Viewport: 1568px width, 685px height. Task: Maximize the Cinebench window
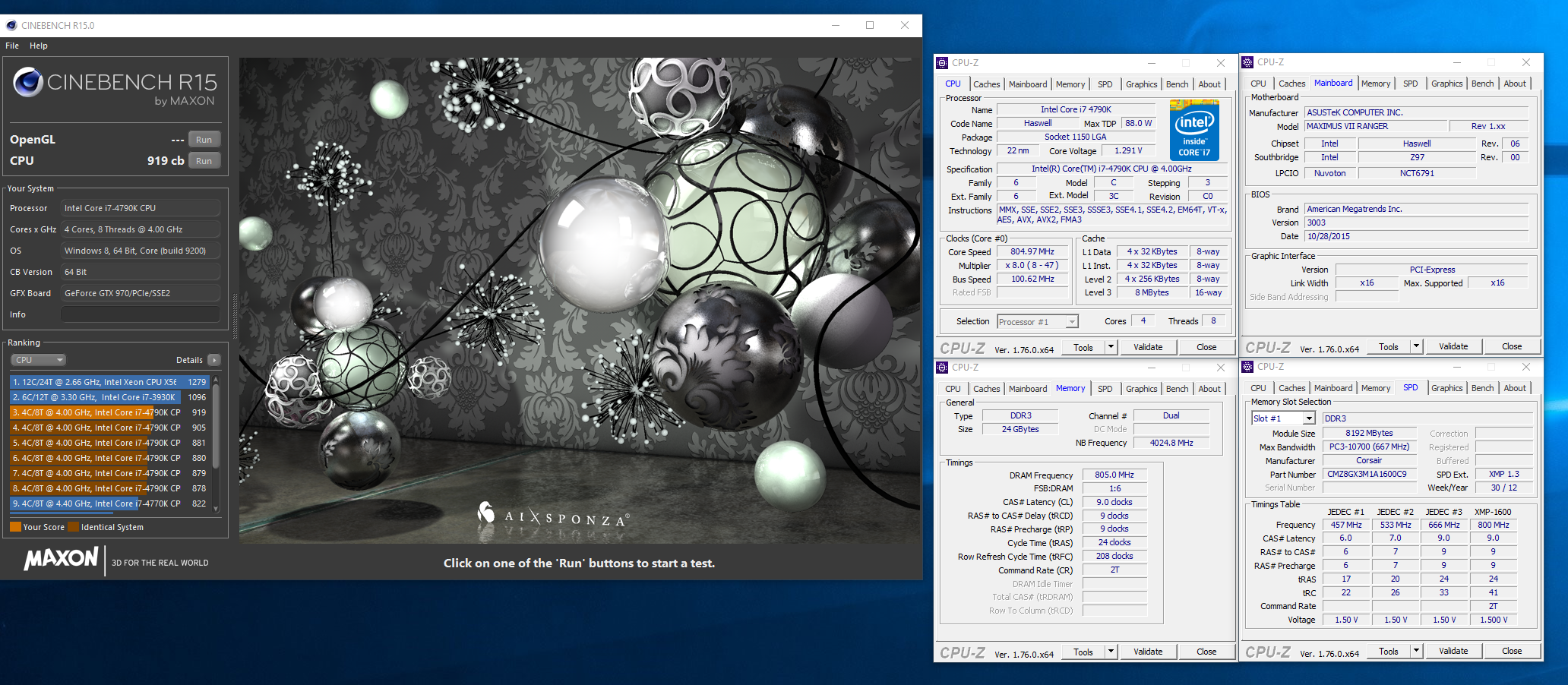(870, 25)
